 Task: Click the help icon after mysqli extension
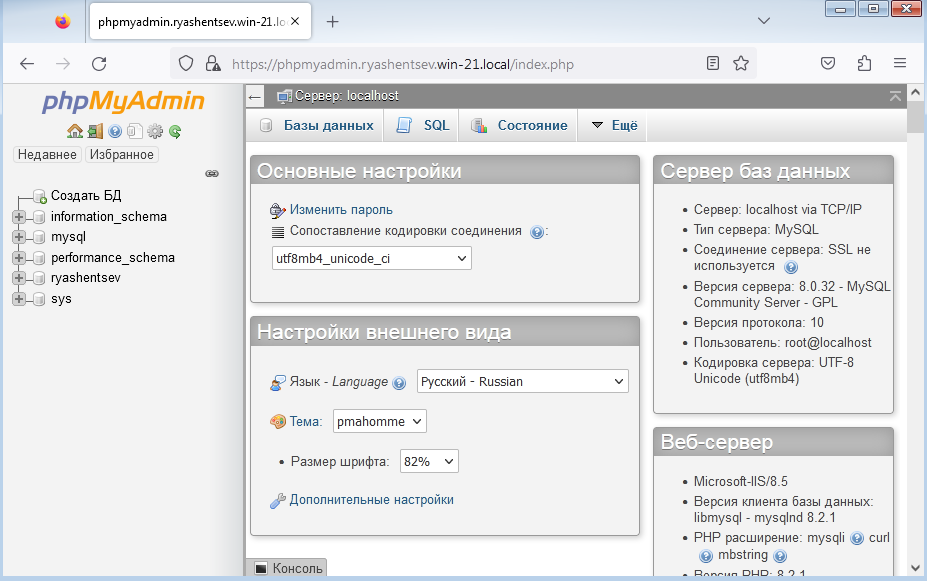(857, 538)
